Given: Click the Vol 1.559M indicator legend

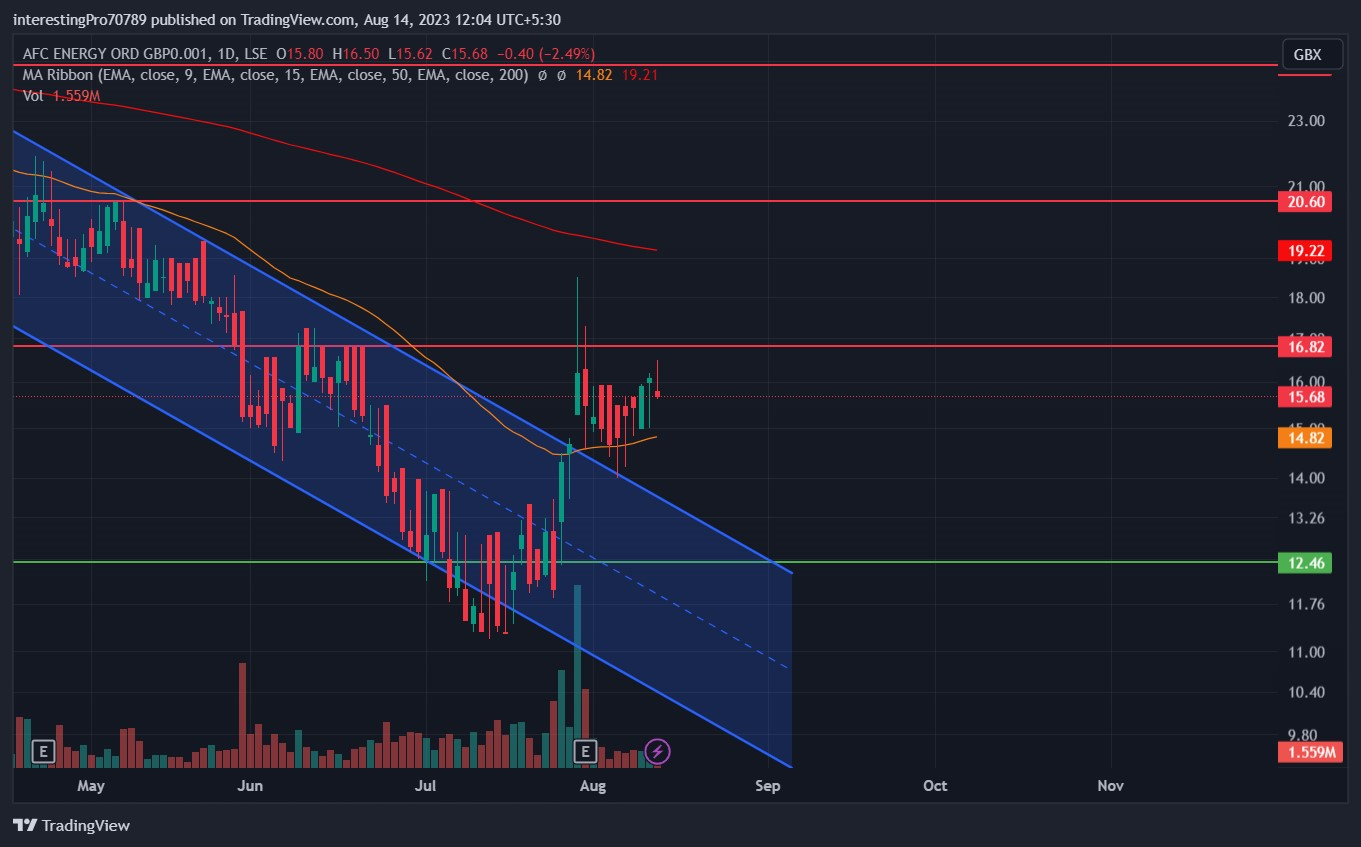Looking at the screenshot, I should (61, 96).
